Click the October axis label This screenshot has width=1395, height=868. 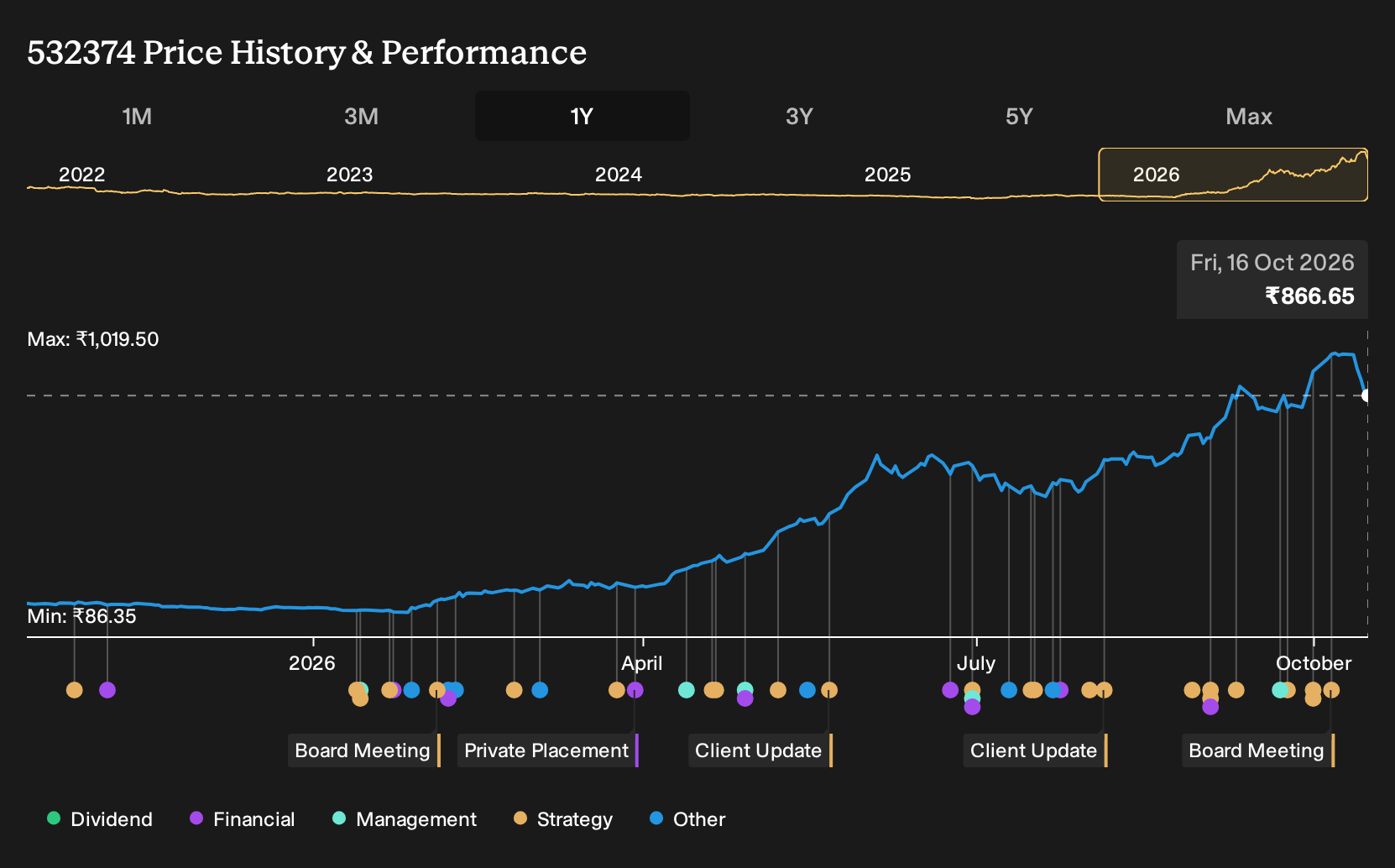[1314, 663]
